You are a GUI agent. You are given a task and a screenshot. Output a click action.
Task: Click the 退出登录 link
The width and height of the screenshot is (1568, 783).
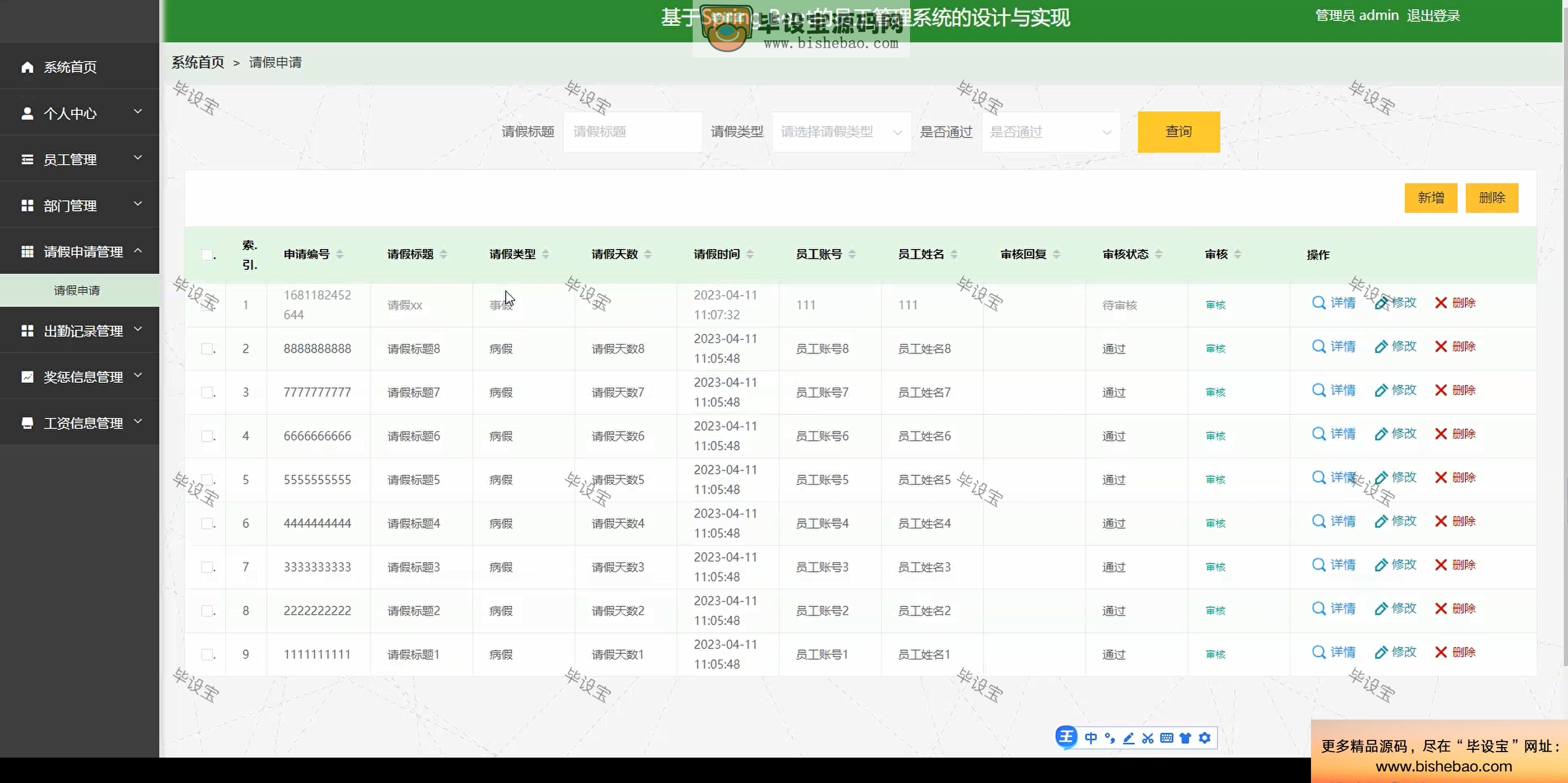click(x=1433, y=16)
